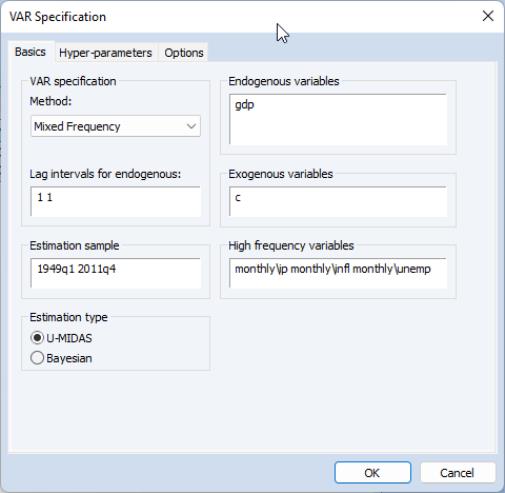The image size is (505, 493).
Task: Click the VAR Specification title bar
Action: (233, 17)
